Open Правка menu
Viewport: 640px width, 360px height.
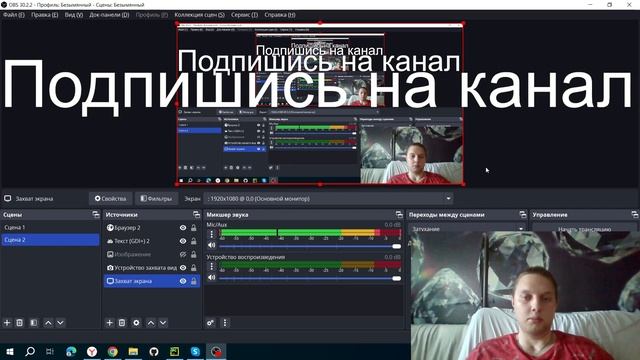44,15
